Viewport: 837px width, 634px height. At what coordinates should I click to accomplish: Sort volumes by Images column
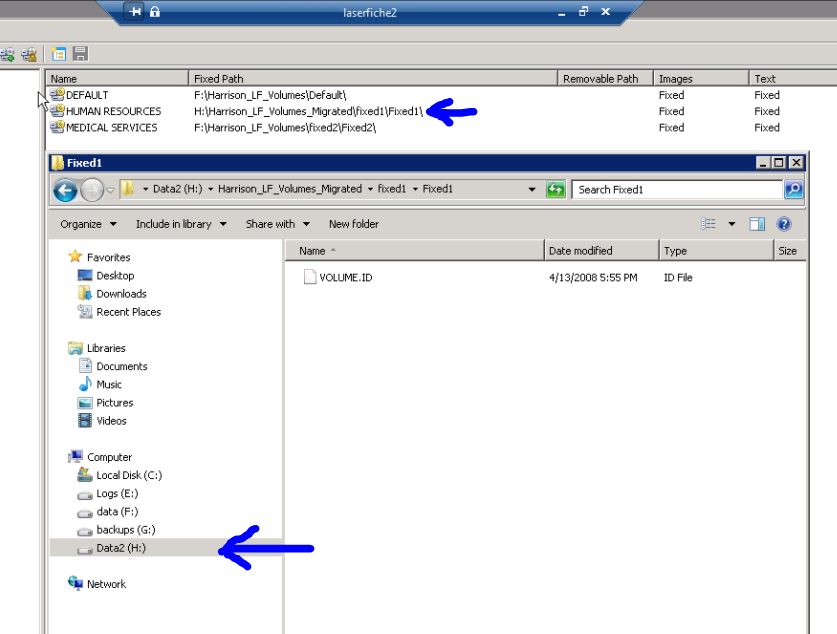pos(701,78)
